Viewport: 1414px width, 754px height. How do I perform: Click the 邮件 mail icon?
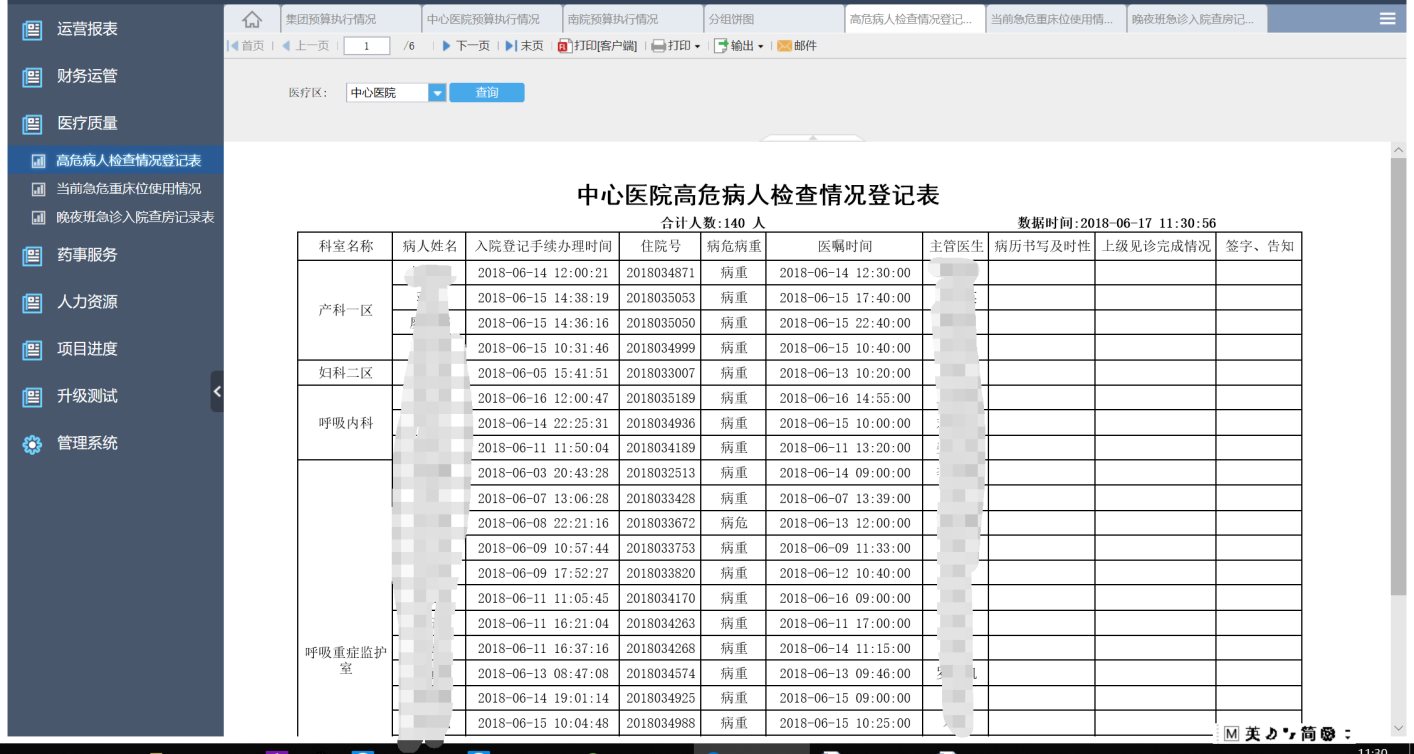coord(797,46)
